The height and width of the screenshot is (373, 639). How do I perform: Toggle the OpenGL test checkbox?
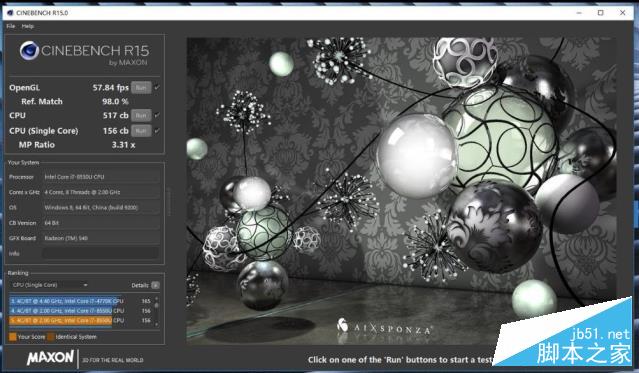(x=157, y=87)
